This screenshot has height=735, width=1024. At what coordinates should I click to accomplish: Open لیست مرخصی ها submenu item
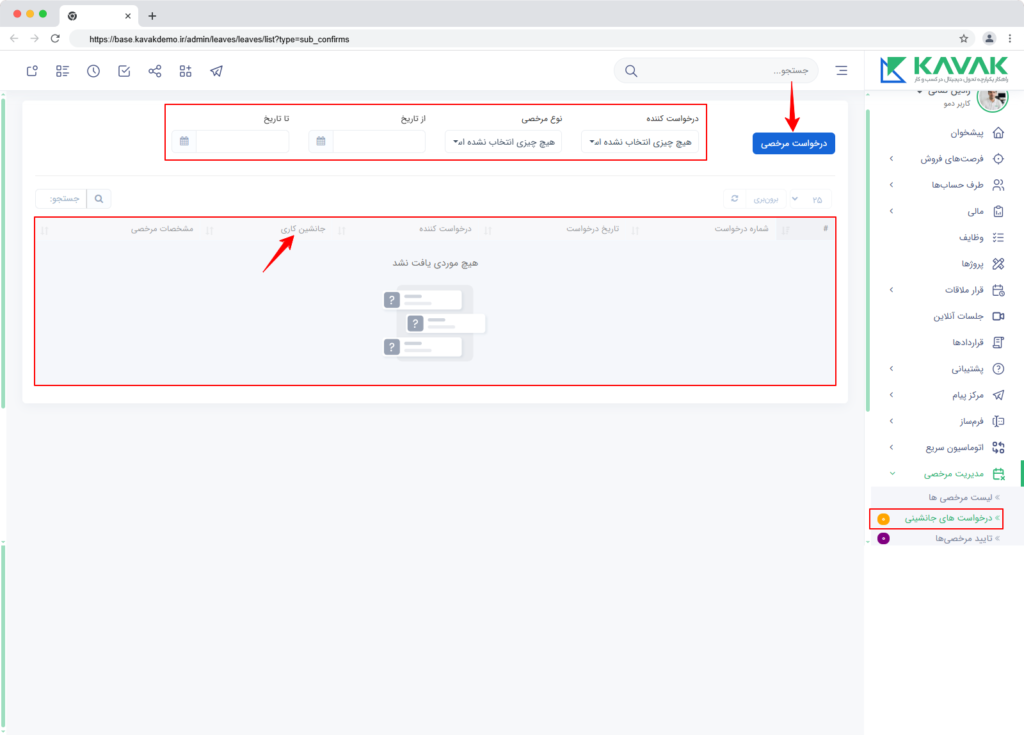click(960, 497)
